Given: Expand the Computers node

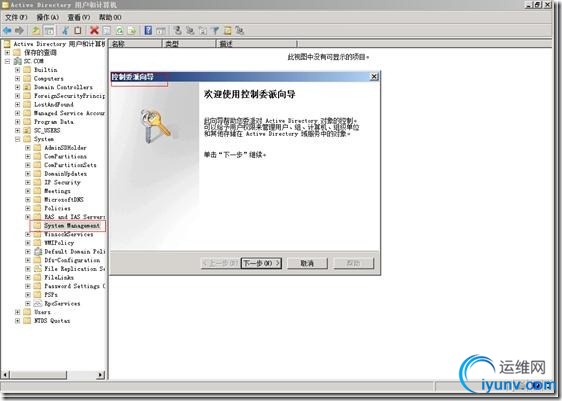Looking at the screenshot, I should tap(17, 78).
